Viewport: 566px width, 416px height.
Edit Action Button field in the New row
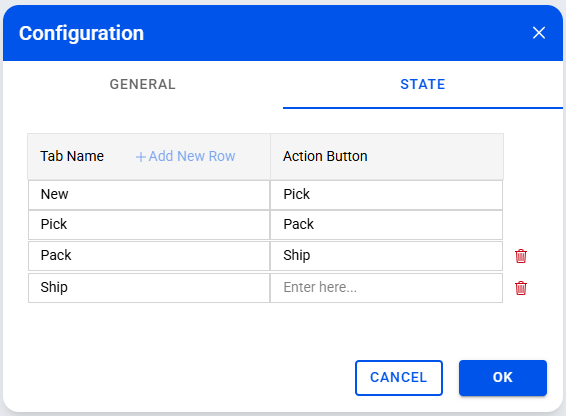point(386,195)
